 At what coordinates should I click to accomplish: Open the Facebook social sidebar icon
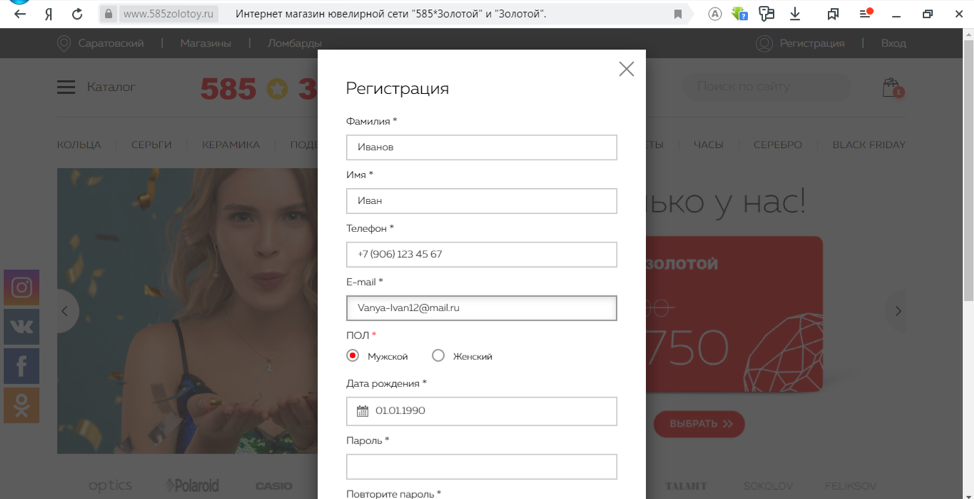pos(21,366)
